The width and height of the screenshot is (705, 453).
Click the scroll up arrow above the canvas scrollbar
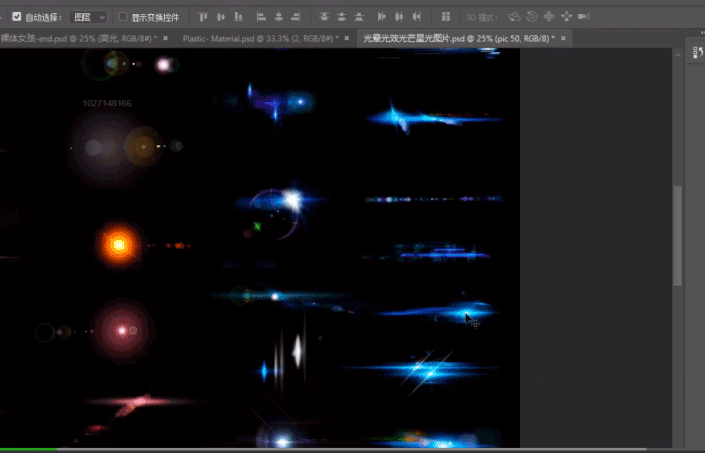pos(678,55)
